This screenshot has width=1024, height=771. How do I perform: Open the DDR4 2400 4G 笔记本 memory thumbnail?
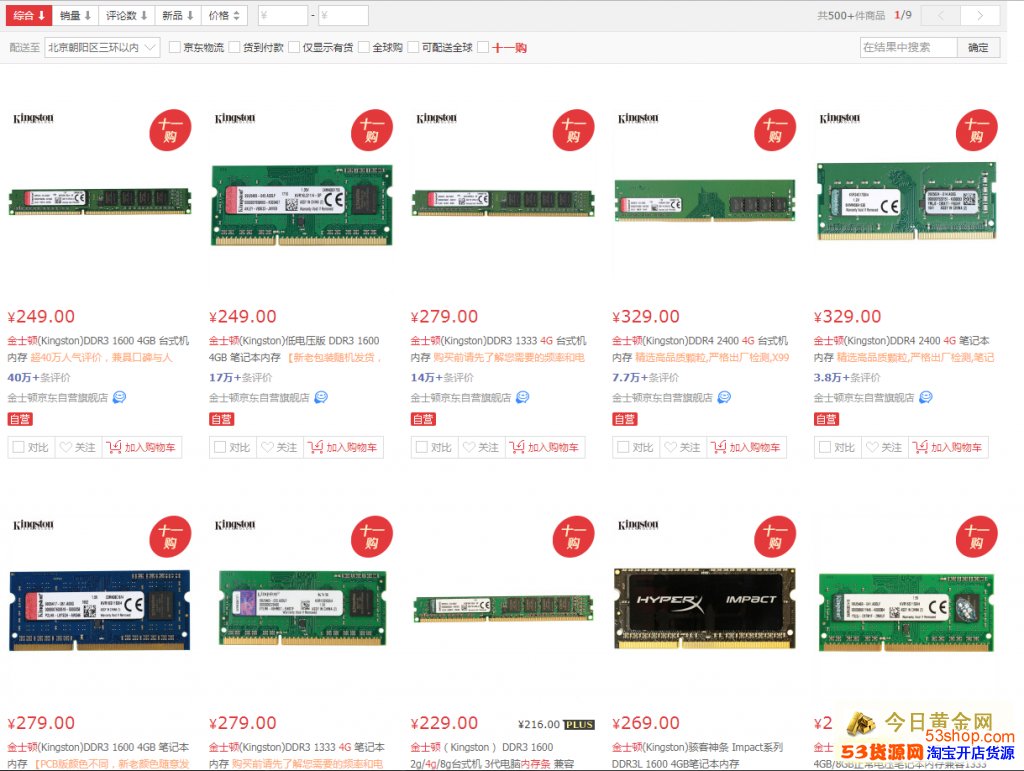(x=906, y=202)
